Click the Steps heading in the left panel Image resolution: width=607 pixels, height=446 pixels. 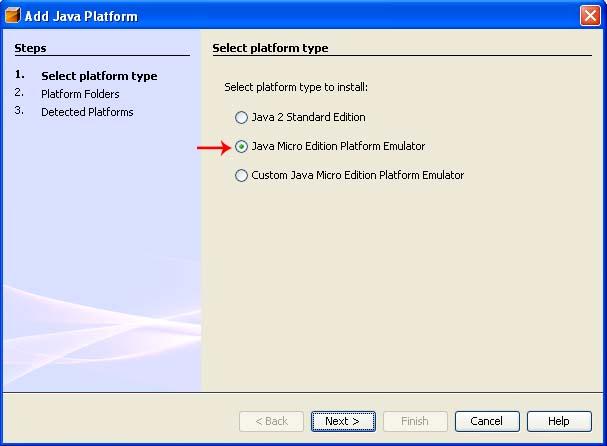(x=30, y=48)
